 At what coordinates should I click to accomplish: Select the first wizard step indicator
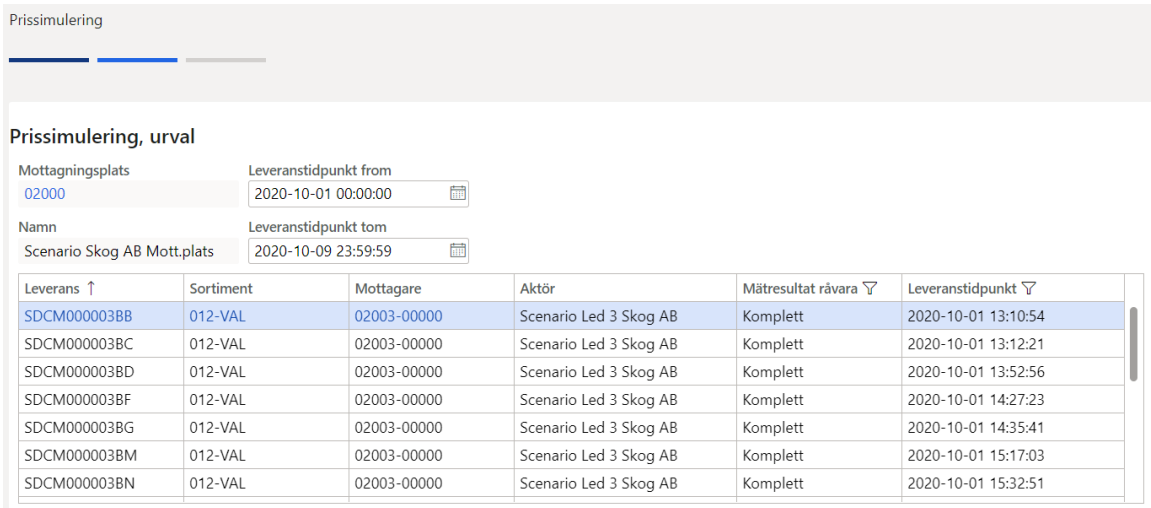tap(49, 59)
